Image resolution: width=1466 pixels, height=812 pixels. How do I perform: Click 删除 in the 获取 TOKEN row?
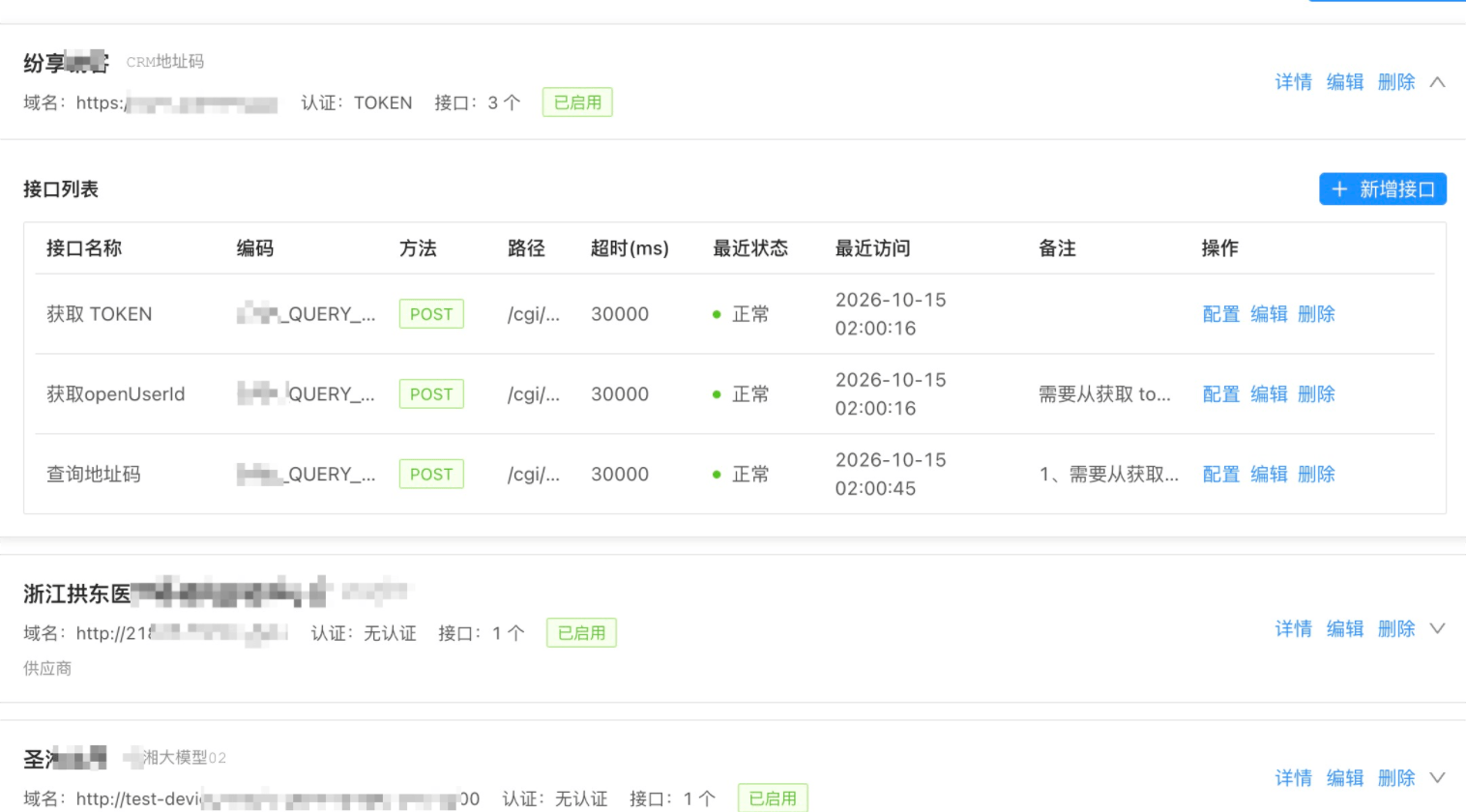tap(1316, 314)
